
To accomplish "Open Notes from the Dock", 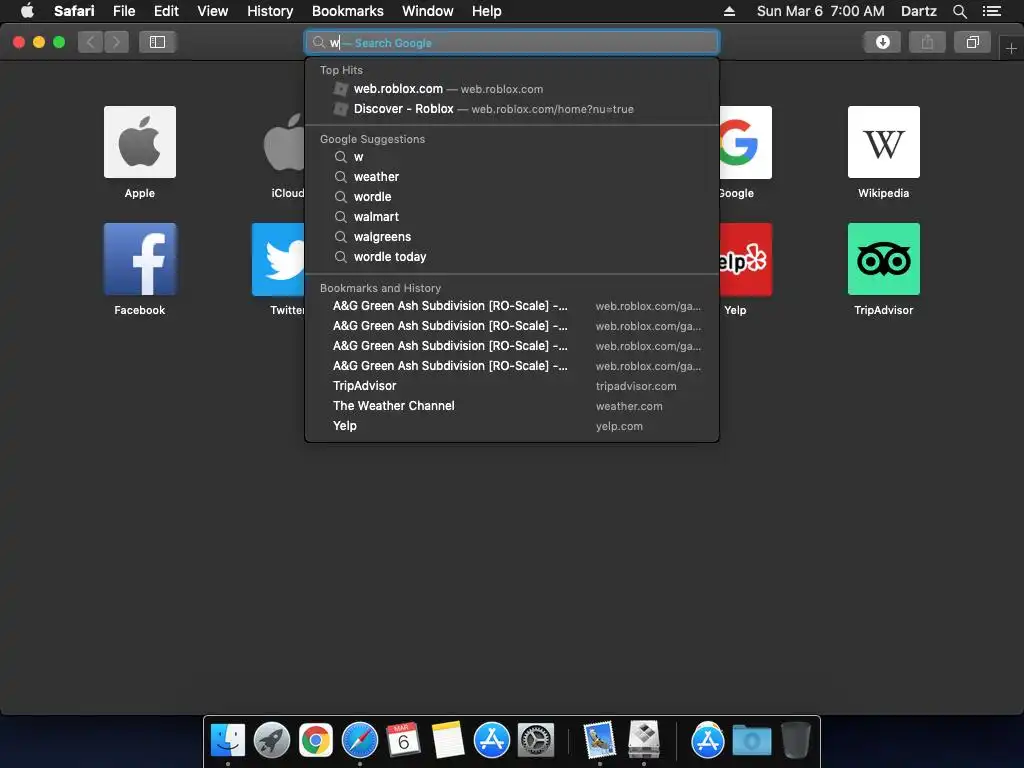I will 448,740.
